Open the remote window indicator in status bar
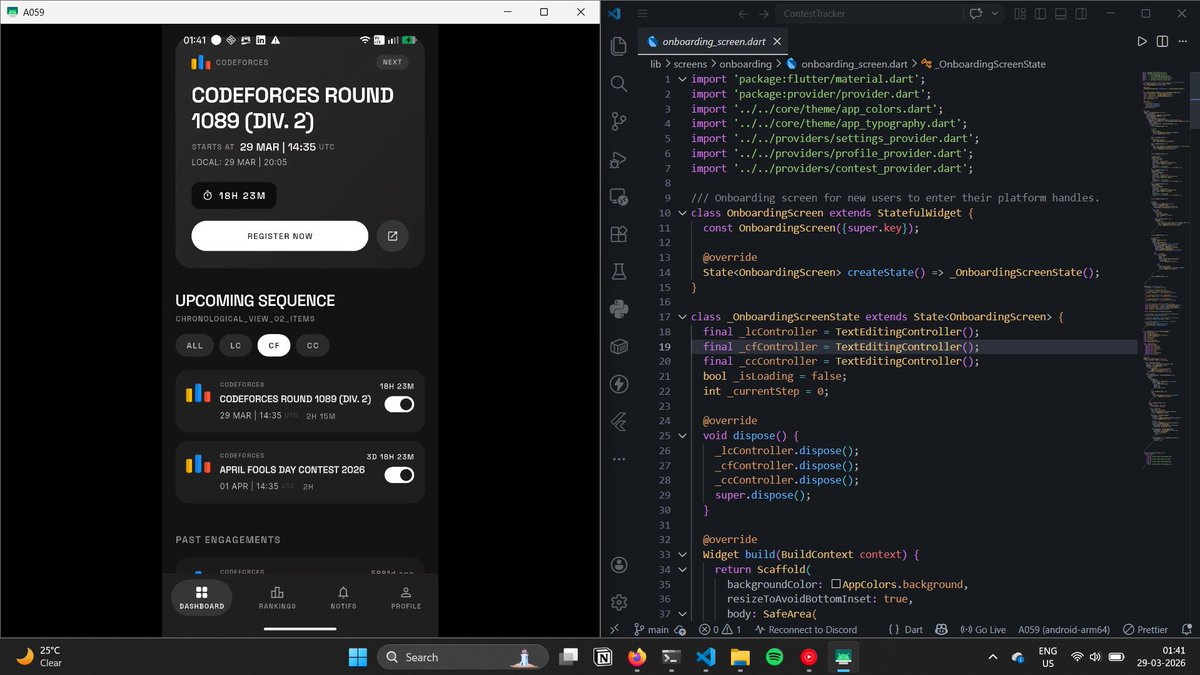The image size is (1200, 675). coord(614,630)
